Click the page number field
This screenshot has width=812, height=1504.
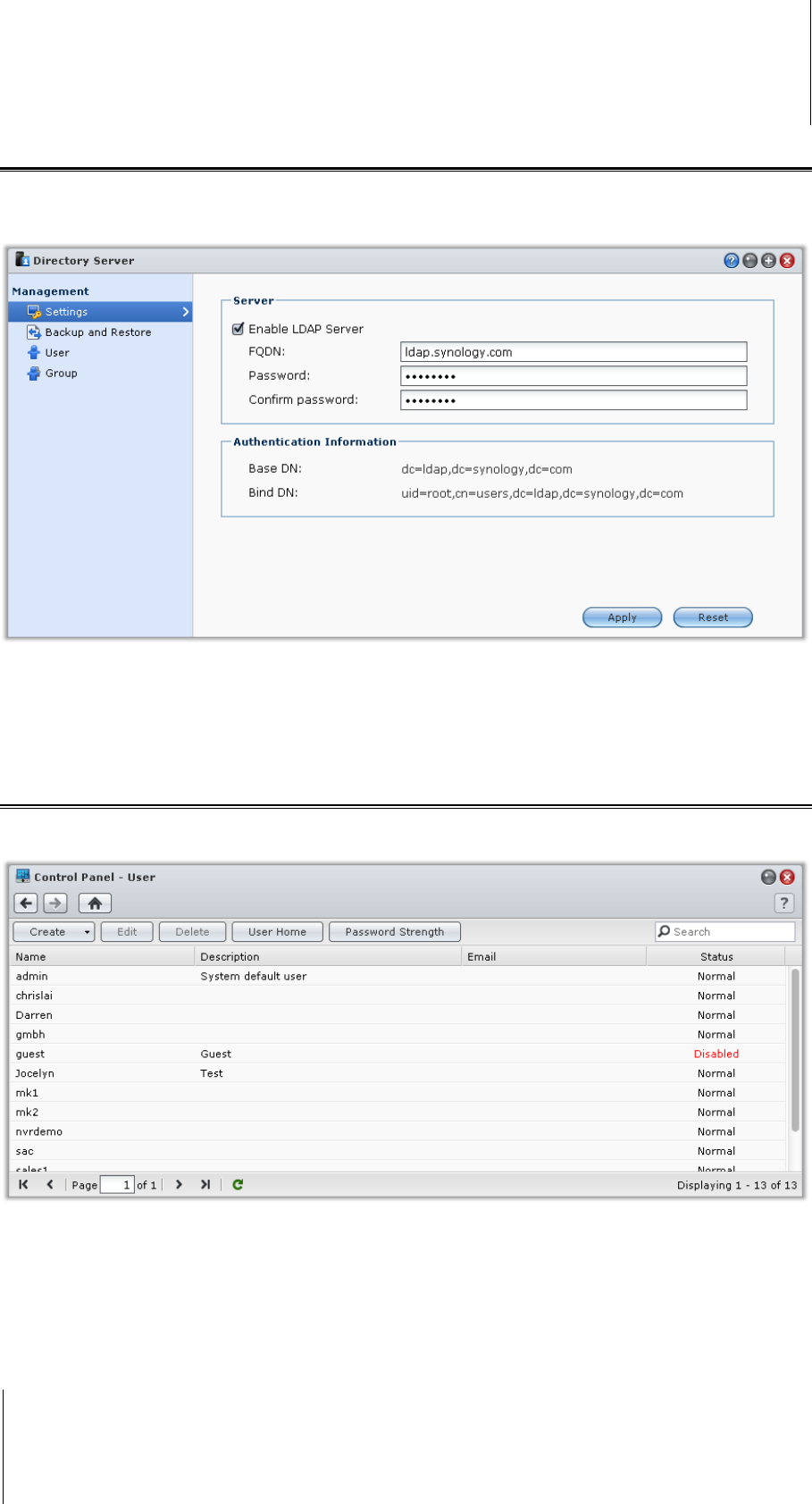click(x=117, y=1185)
